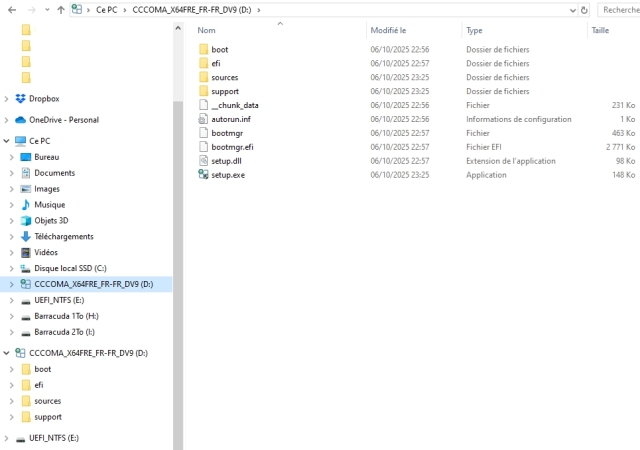
Task: Select the setup.exe application icon
Action: (x=203, y=175)
